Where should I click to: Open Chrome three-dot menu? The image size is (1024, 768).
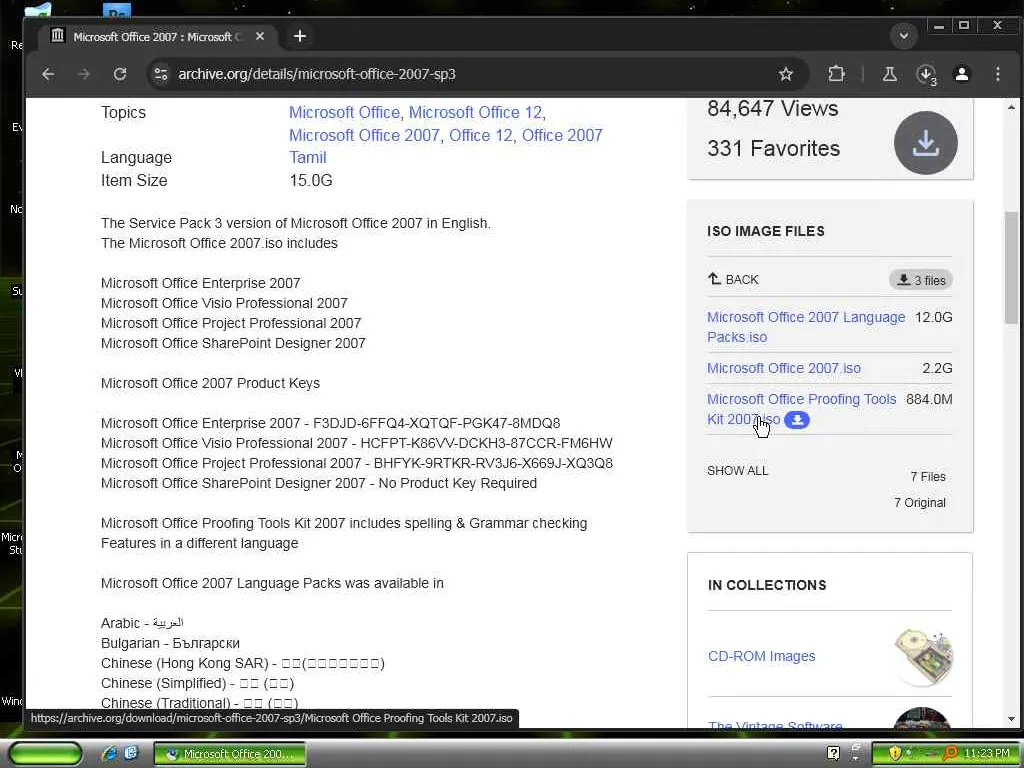pyautogui.click(x=998, y=74)
